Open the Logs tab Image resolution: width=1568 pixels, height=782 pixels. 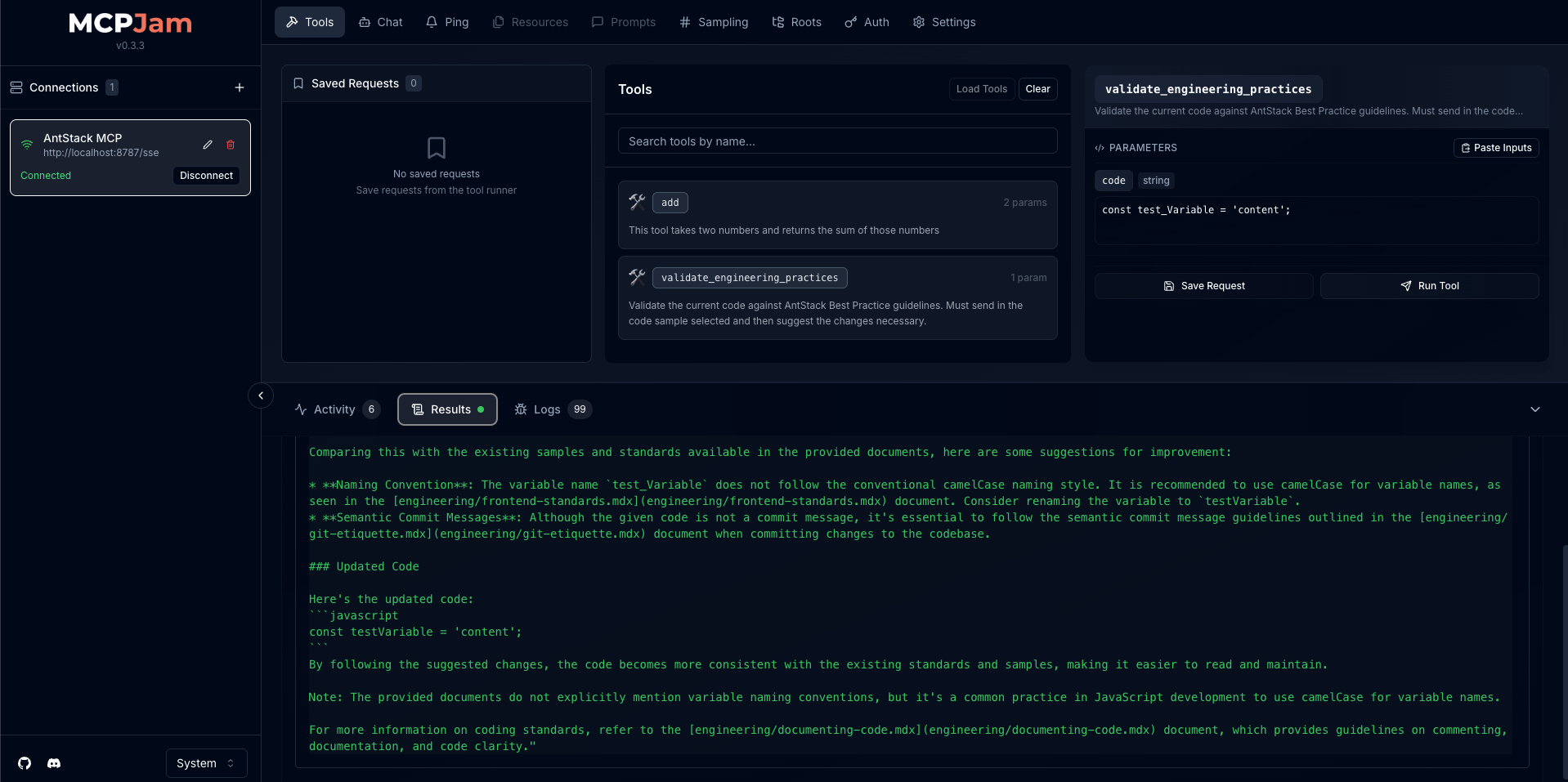[546, 409]
